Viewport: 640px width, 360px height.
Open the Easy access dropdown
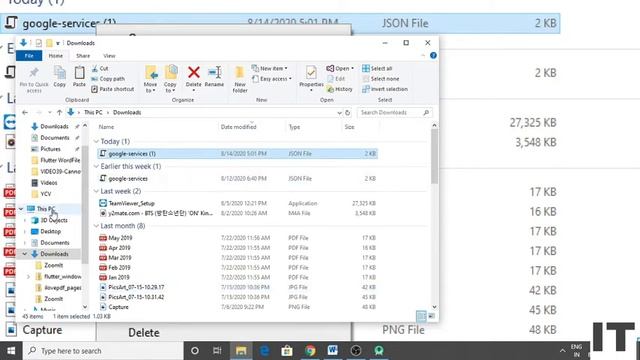(x=272, y=79)
